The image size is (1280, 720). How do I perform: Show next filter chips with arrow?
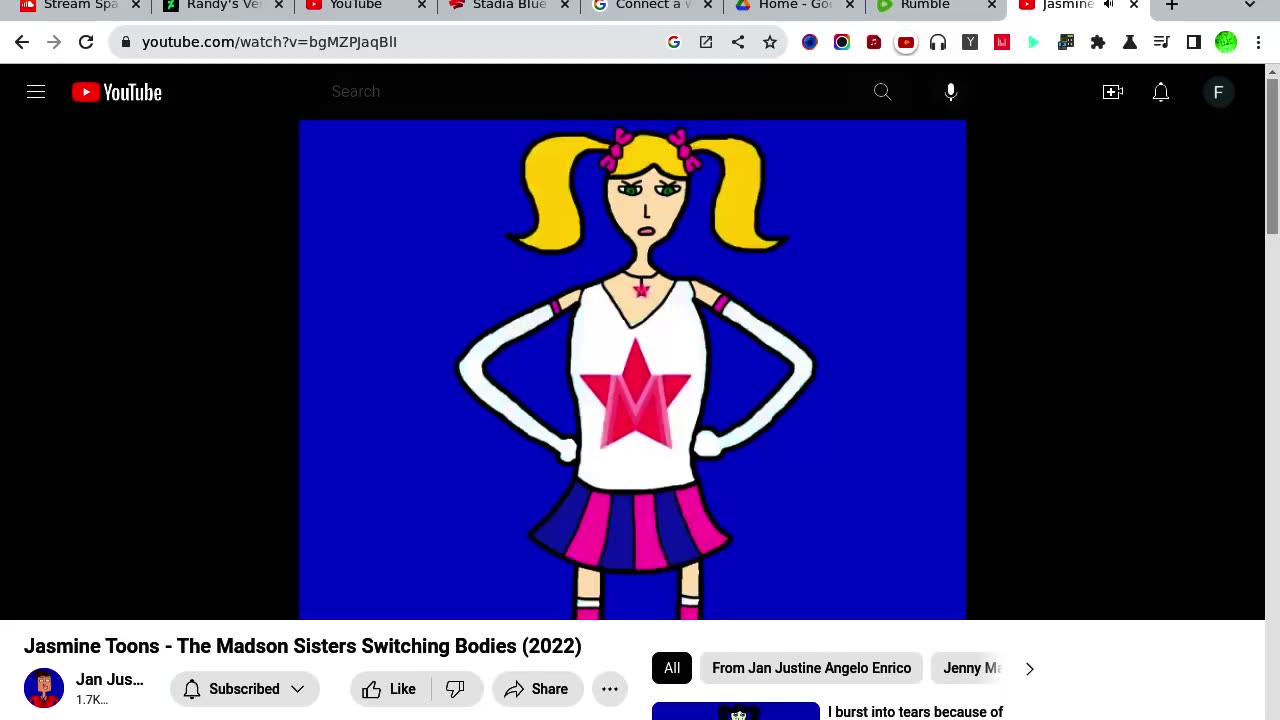[1029, 668]
